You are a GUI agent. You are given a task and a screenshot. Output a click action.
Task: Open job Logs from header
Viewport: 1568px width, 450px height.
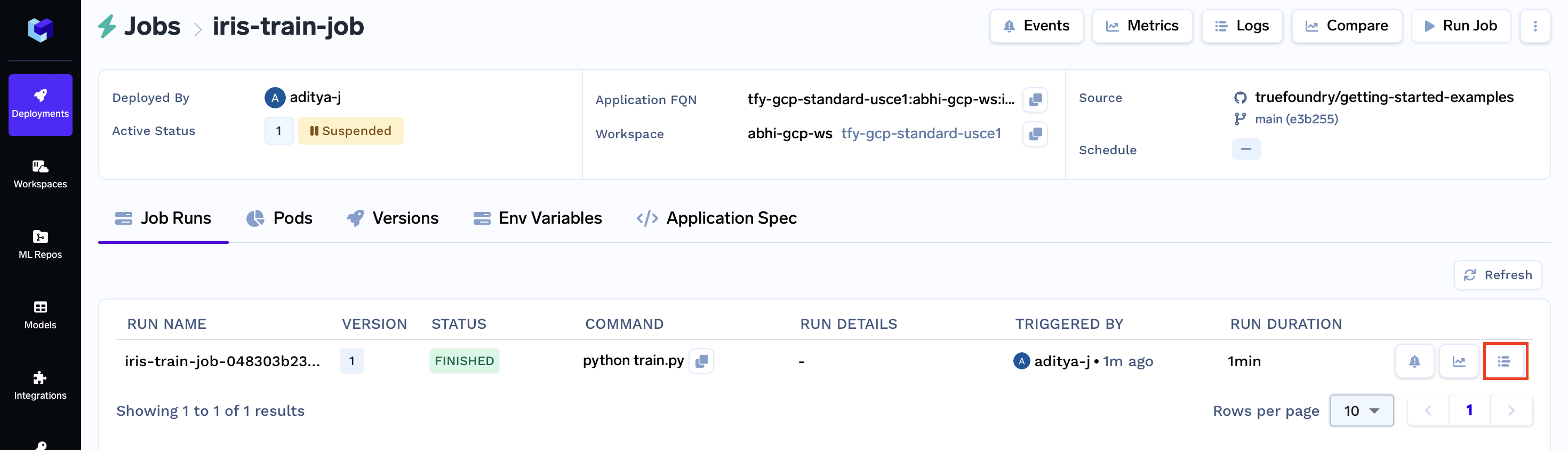1242,26
